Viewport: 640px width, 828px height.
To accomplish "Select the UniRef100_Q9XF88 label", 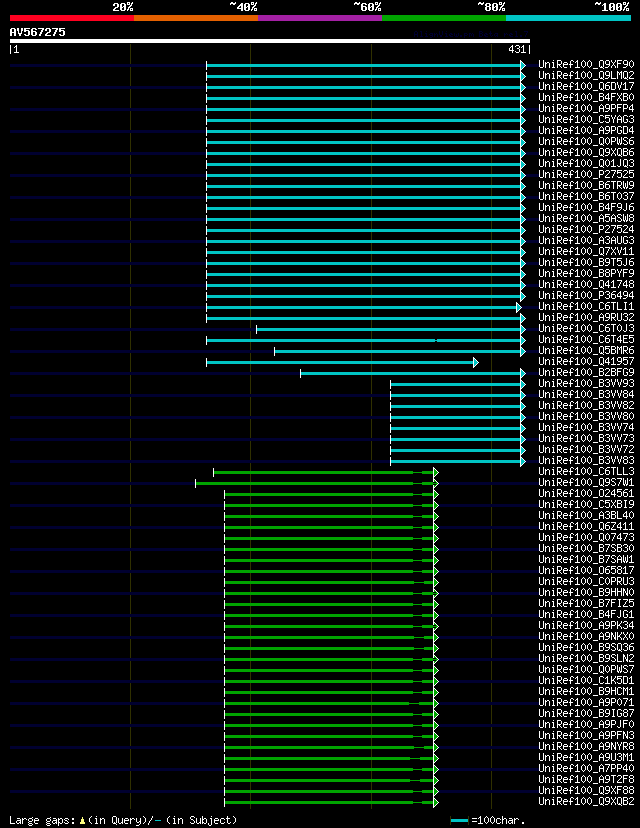I will tap(586, 791).
